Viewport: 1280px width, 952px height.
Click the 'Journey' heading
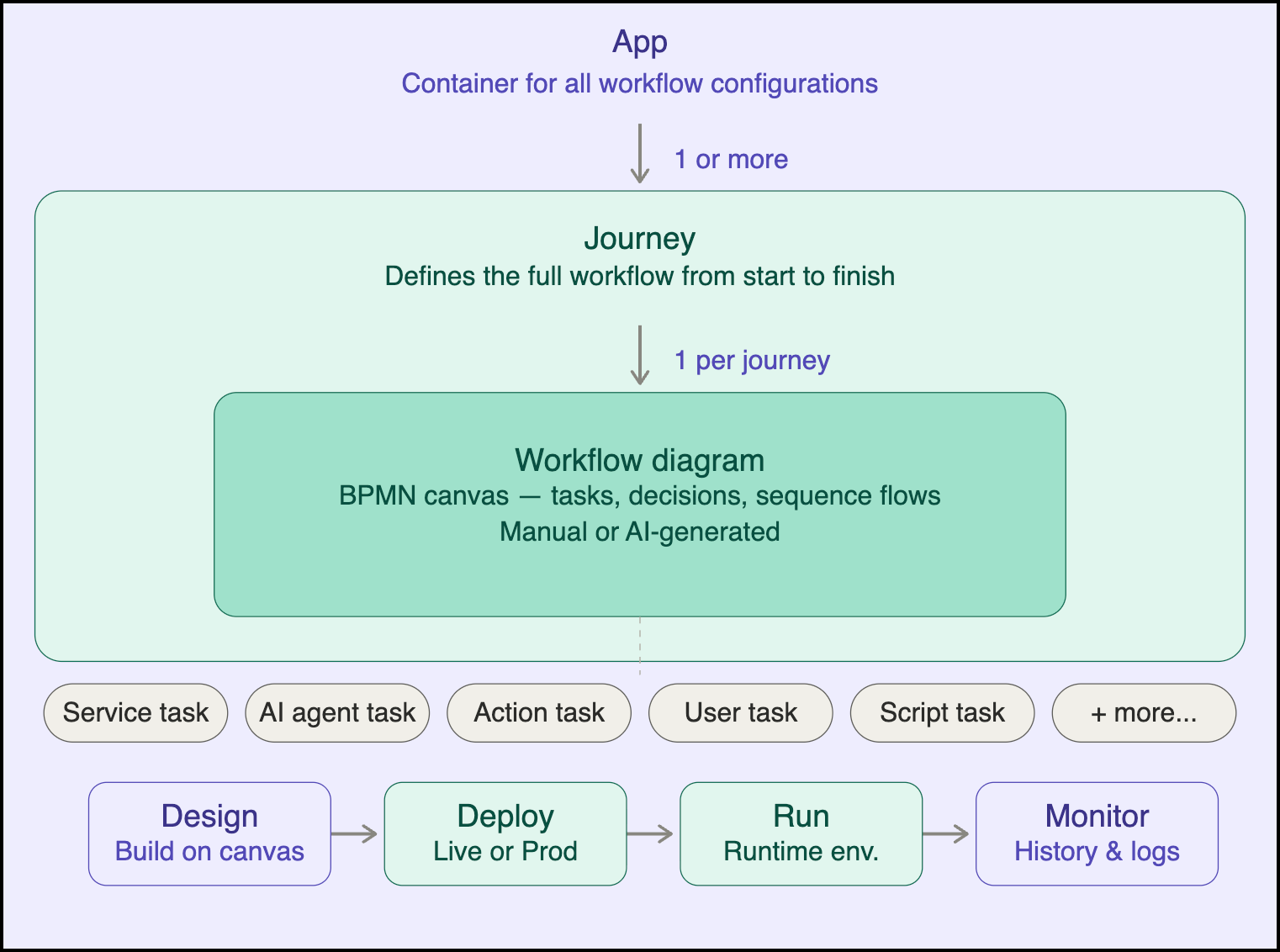(640, 239)
